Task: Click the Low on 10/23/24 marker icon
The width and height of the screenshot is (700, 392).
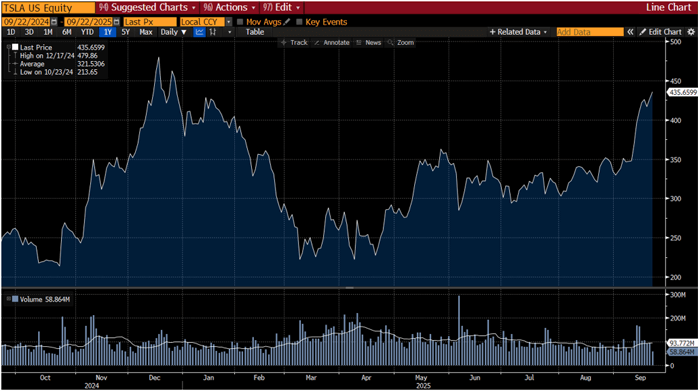Action: [x=15, y=72]
